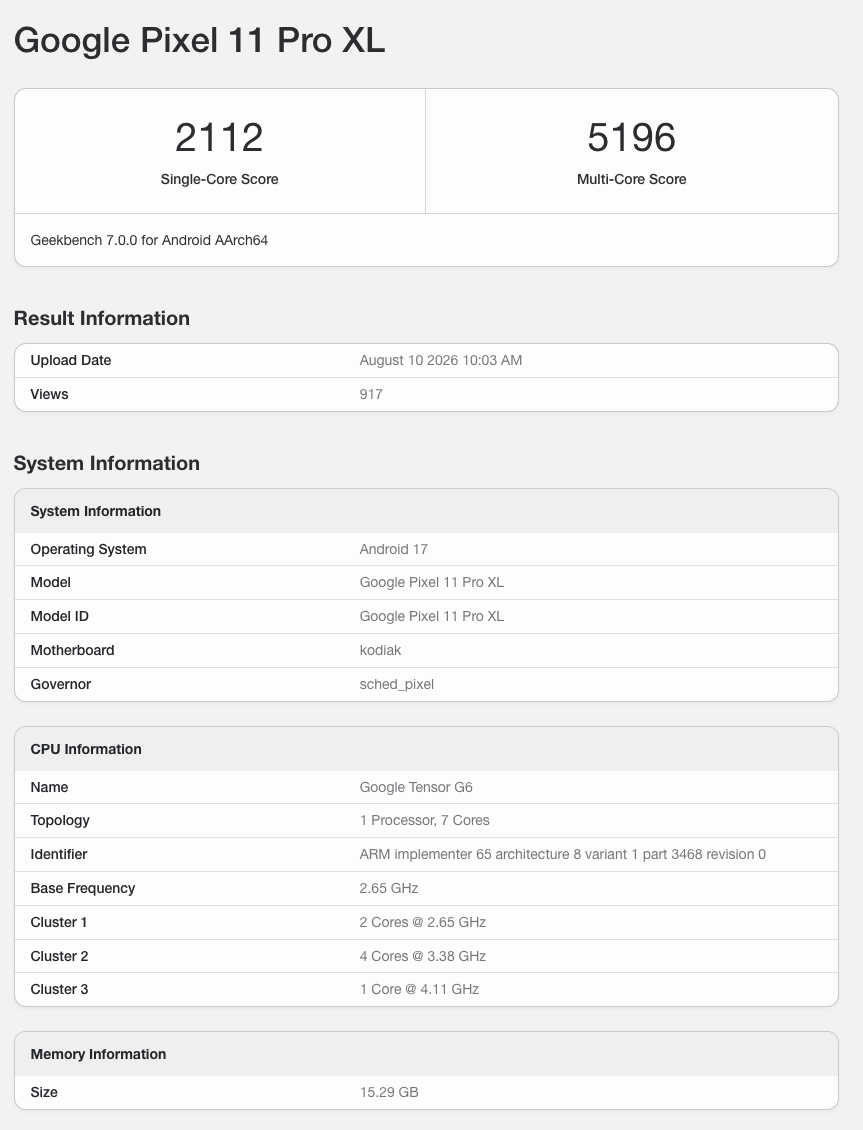Viewport: 863px width, 1130px height.
Task: Select the August 10 2026 10:03 AM value
Action: click(441, 360)
